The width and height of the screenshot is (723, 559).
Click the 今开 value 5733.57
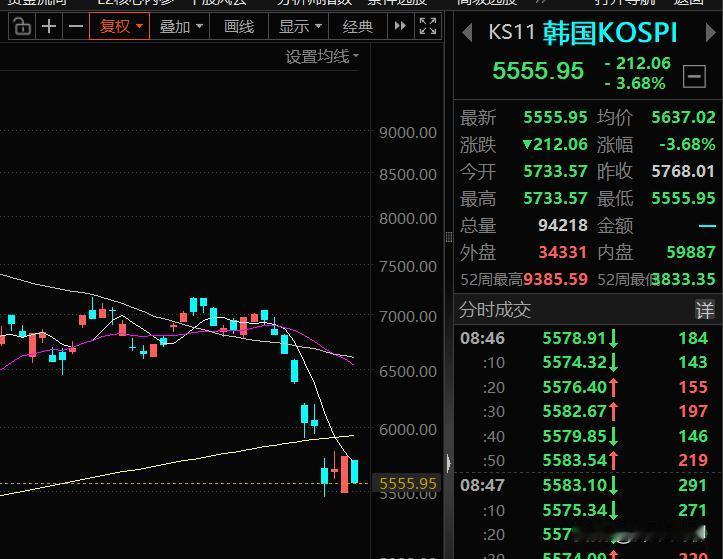click(x=555, y=171)
